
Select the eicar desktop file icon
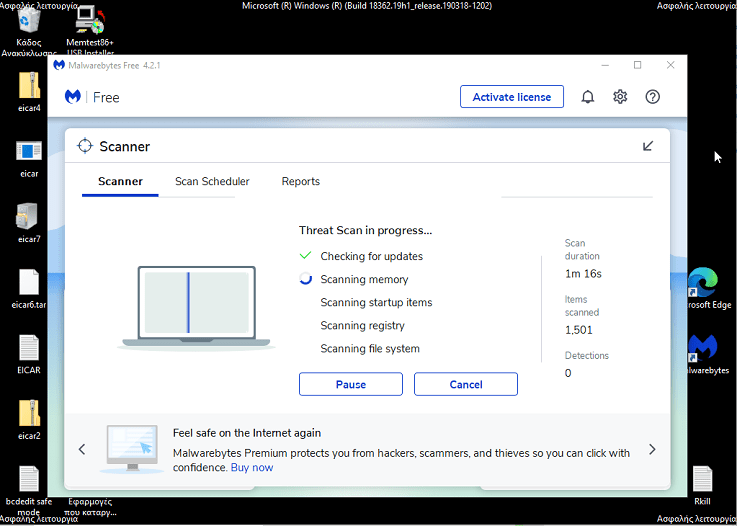pyautogui.click(x=29, y=158)
